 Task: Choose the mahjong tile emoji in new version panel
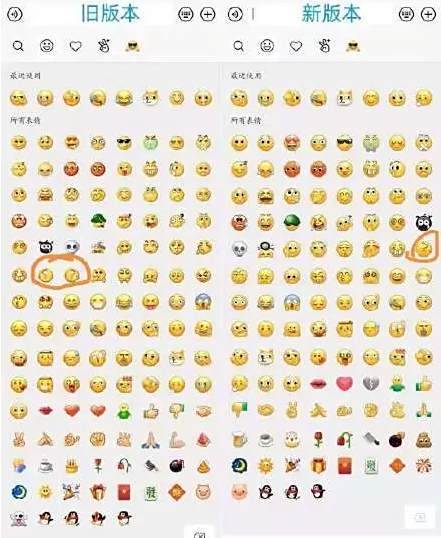coord(371,466)
